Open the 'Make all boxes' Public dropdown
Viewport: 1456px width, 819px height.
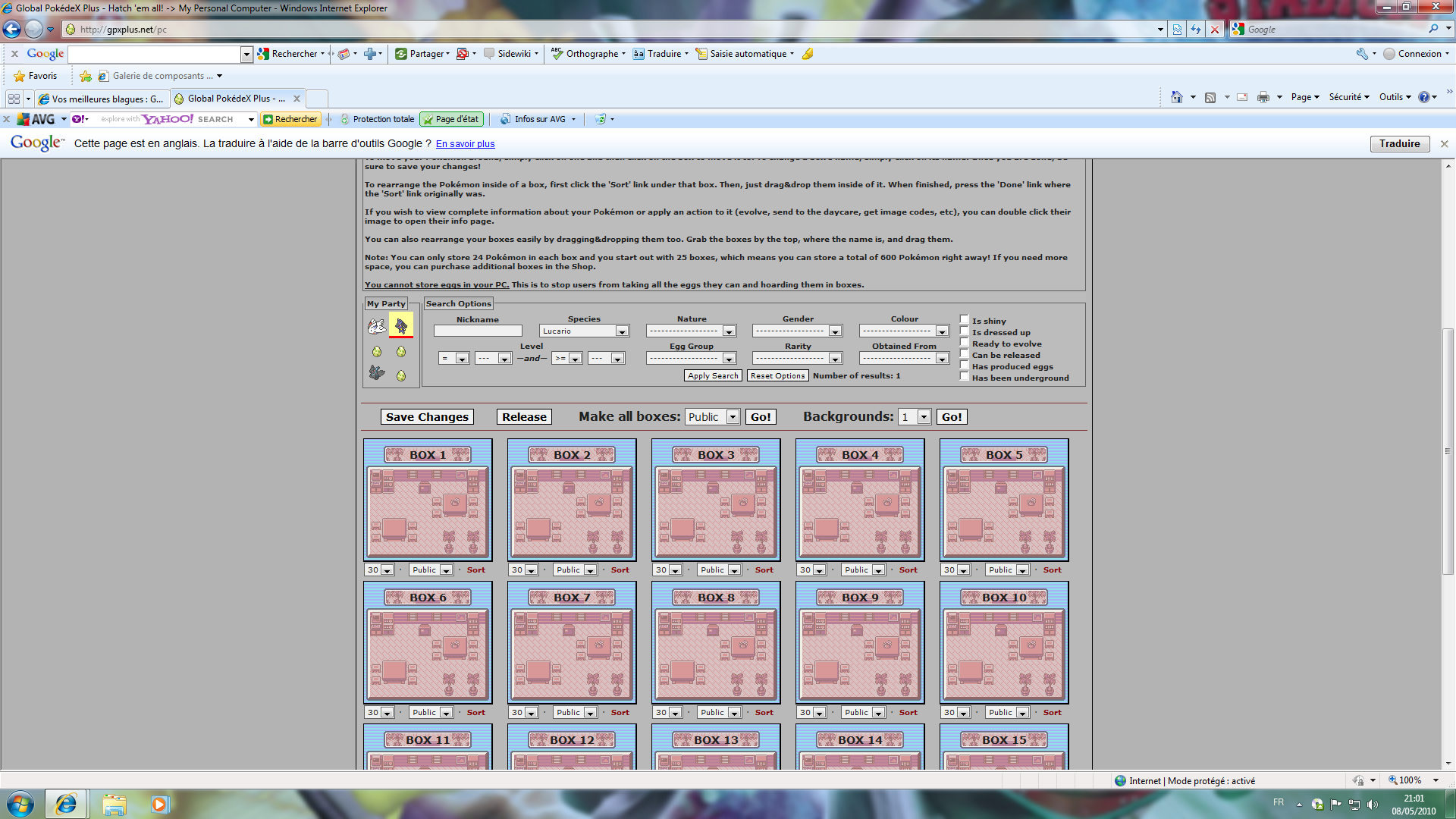point(712,417)
